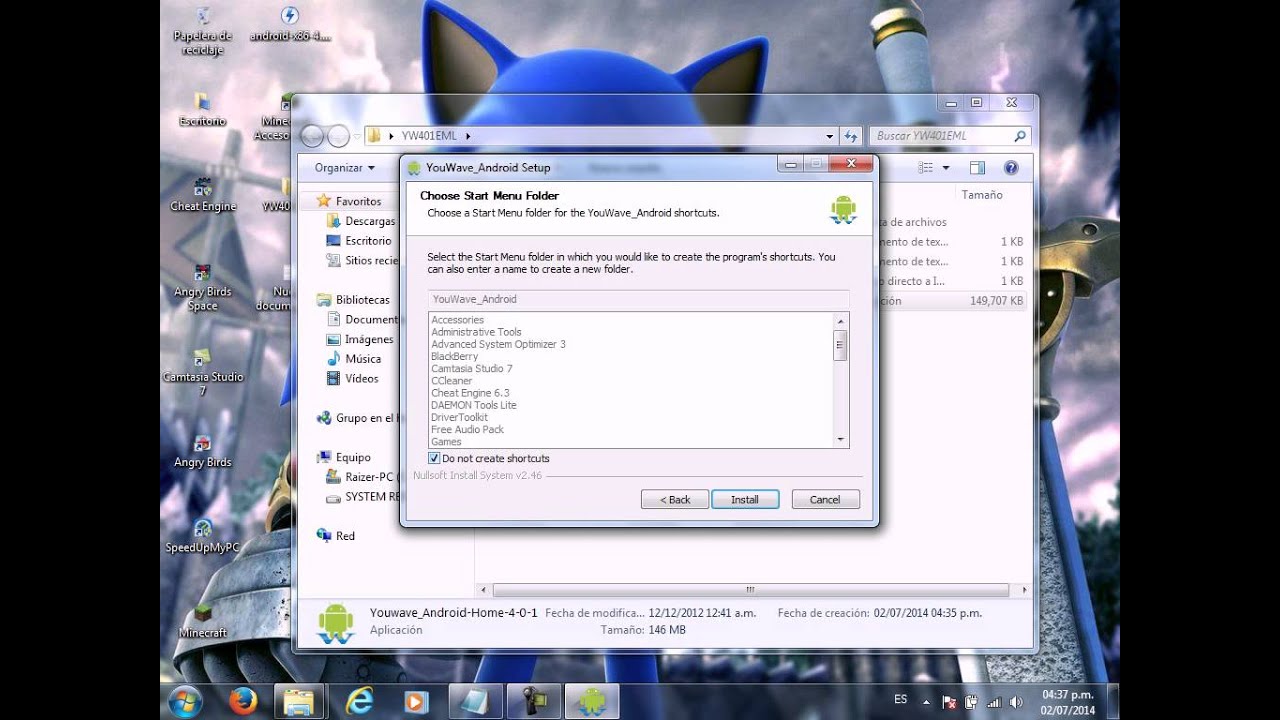Select Games in the folder list
The image size is (1280, 720).
pyautogui.click(x=446, y=441)
